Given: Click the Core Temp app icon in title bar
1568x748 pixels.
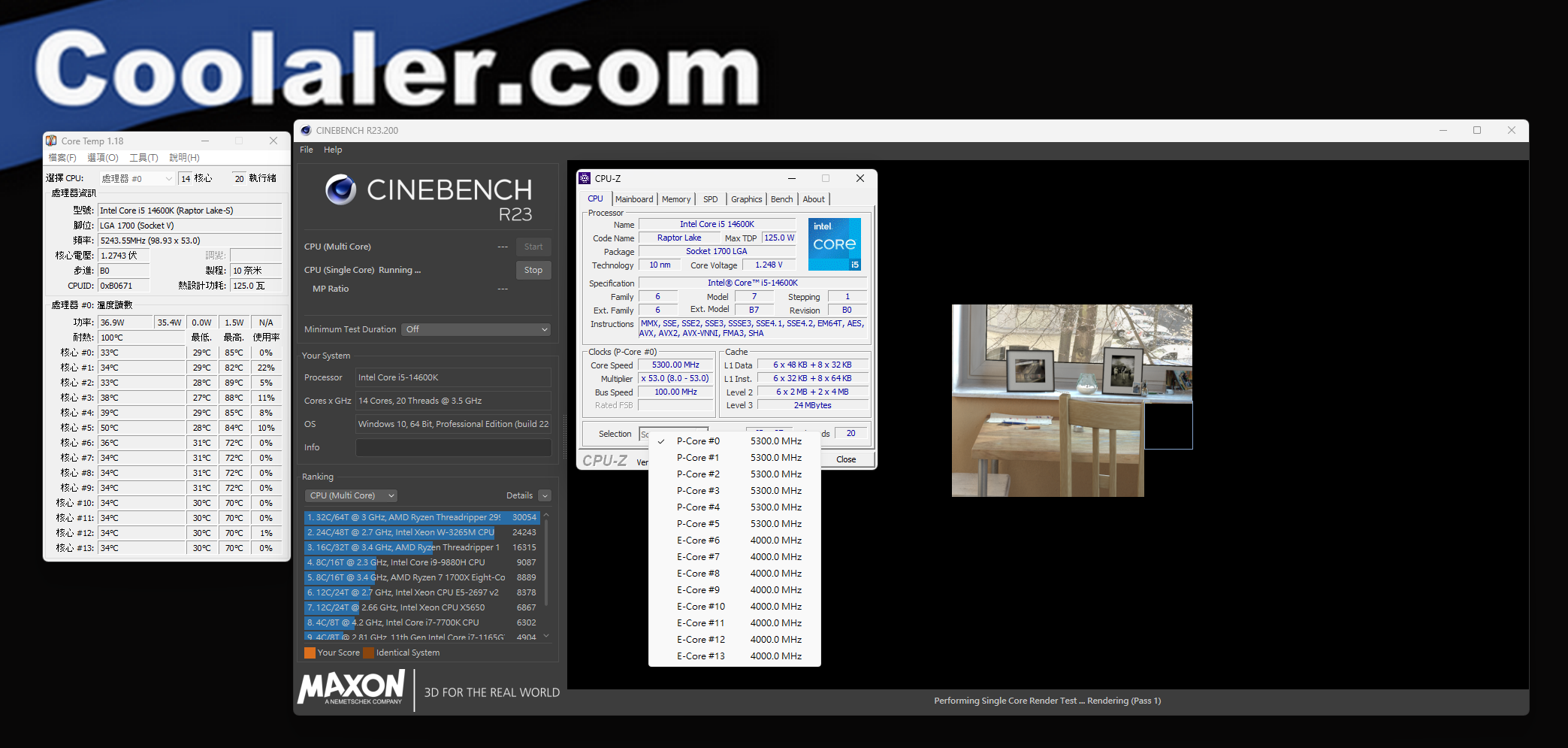Looking at the screenshot, I should coord(51,141).
